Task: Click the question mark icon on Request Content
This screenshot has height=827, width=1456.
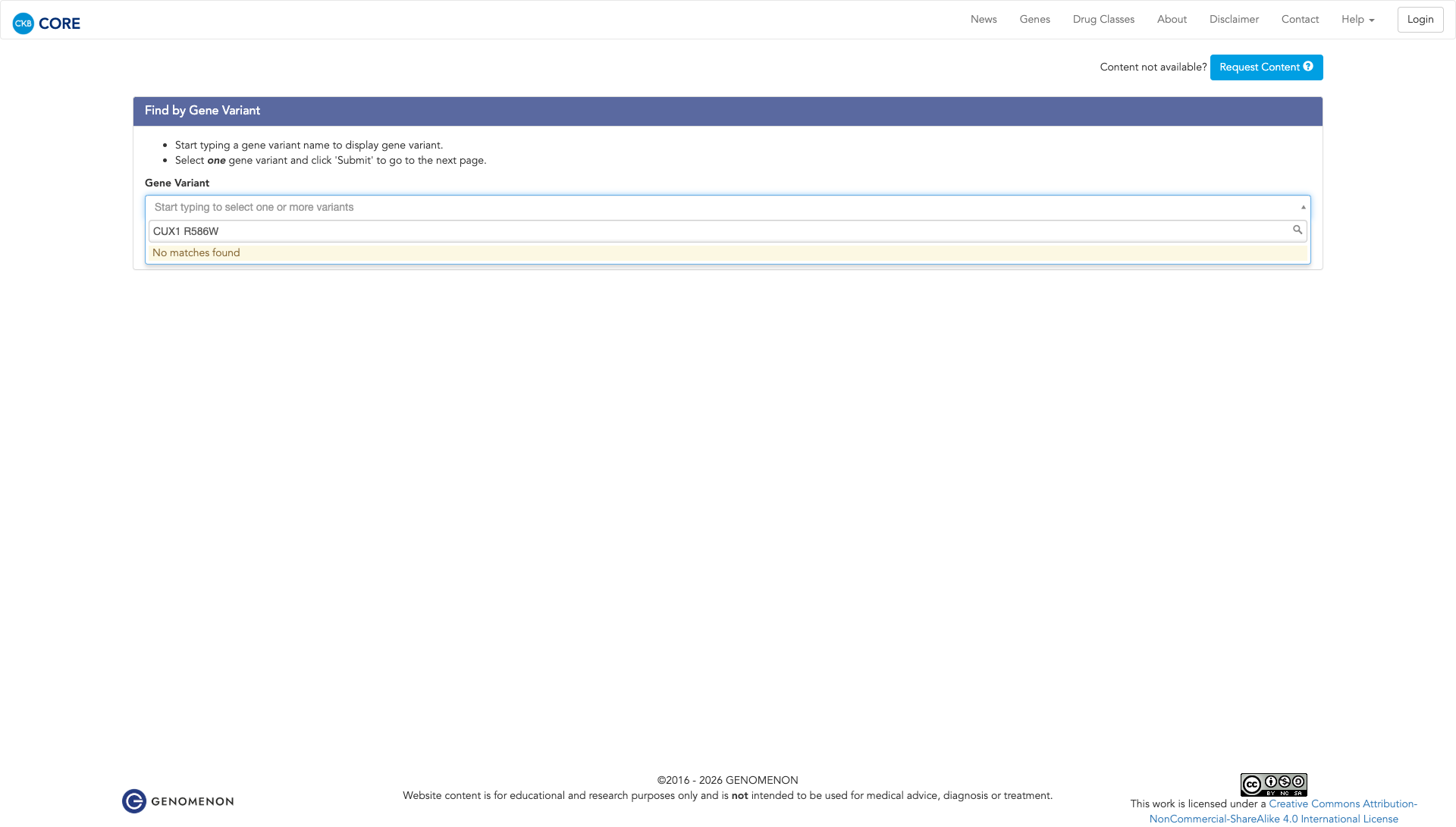Action: [x=1308, y=67]
